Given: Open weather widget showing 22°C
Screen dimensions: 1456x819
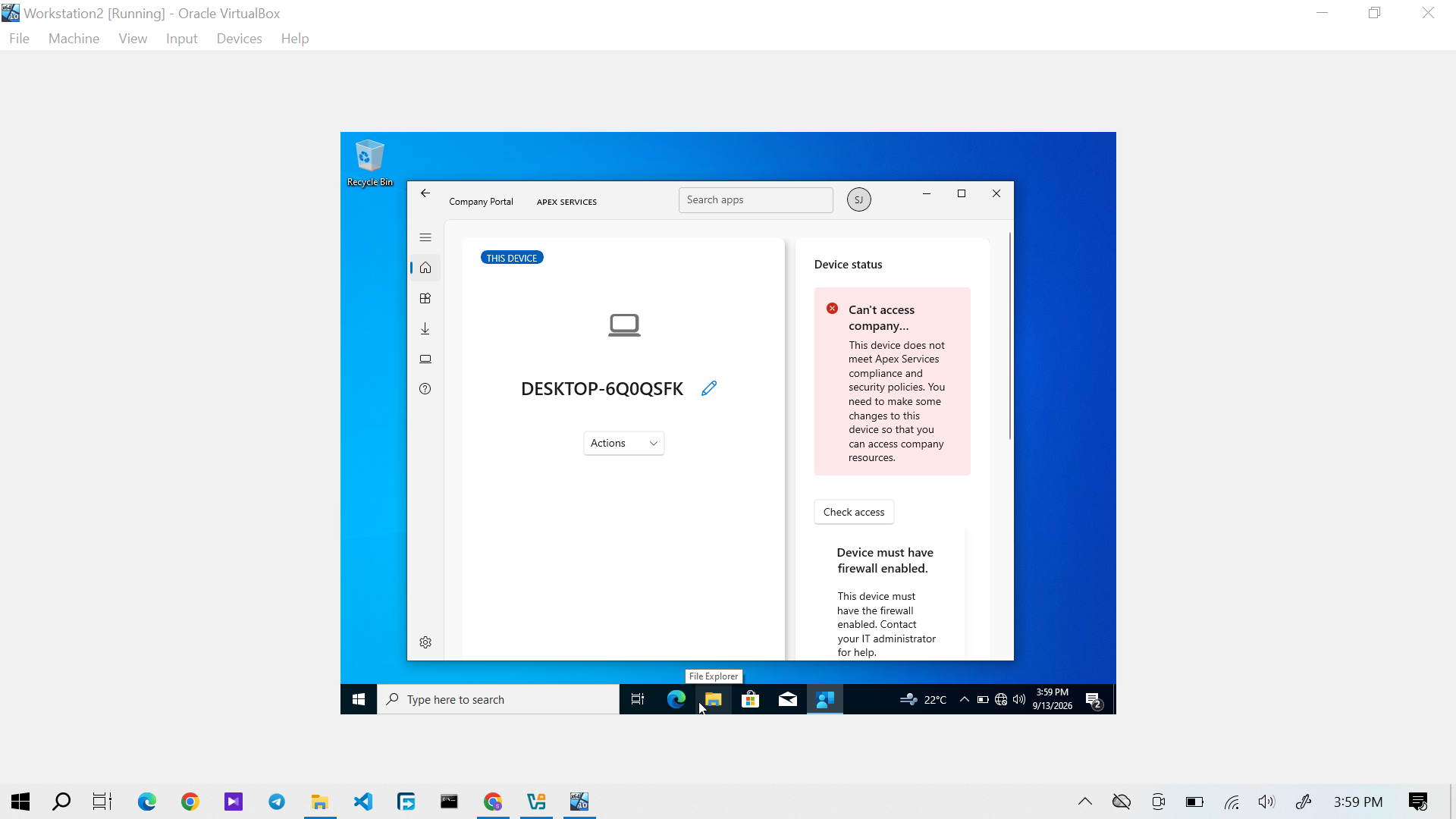Looking at the screenshot, I should point(923,699).
